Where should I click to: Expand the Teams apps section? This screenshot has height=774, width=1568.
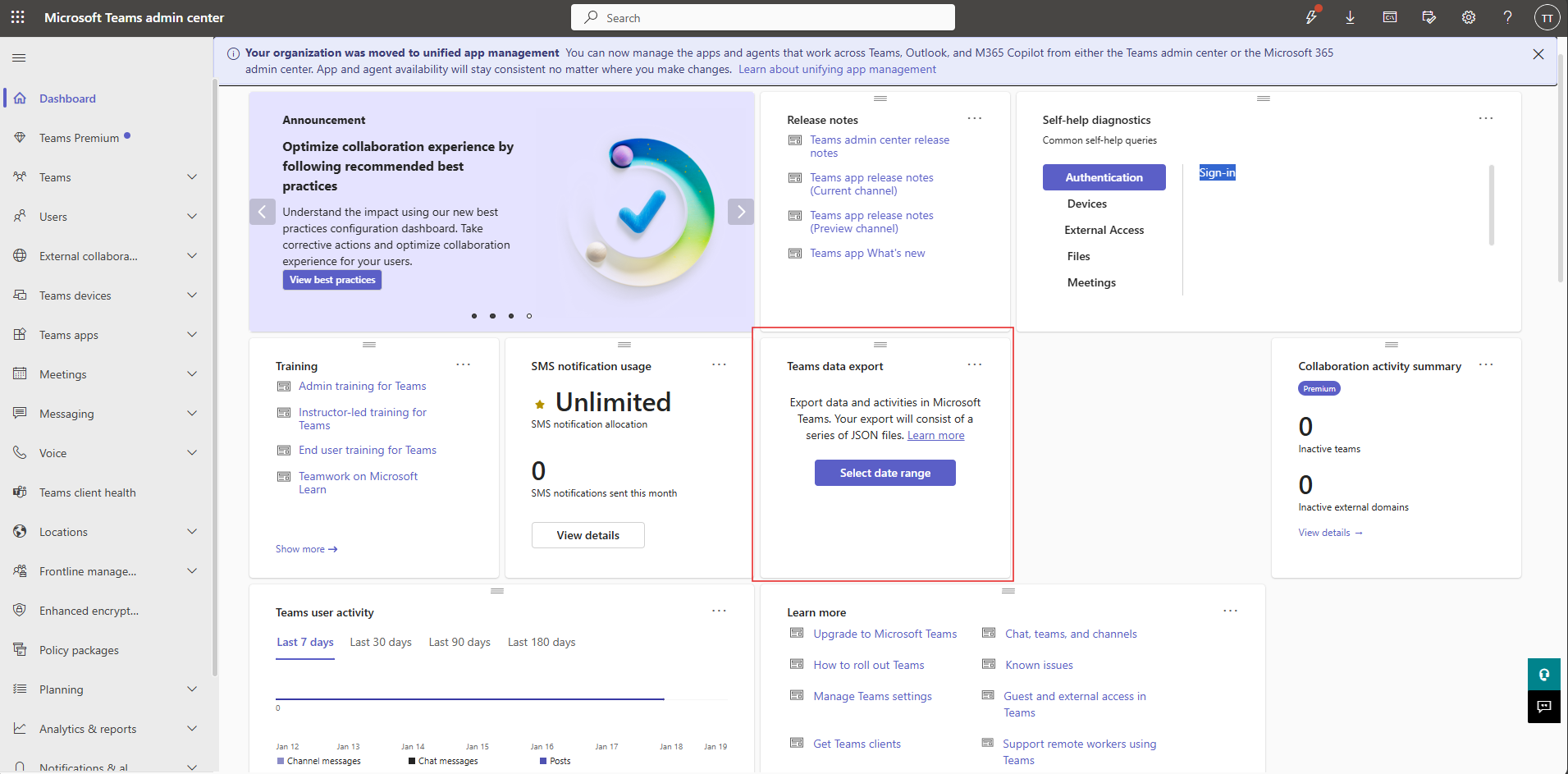pyautogui.click(x=192, y=335)
